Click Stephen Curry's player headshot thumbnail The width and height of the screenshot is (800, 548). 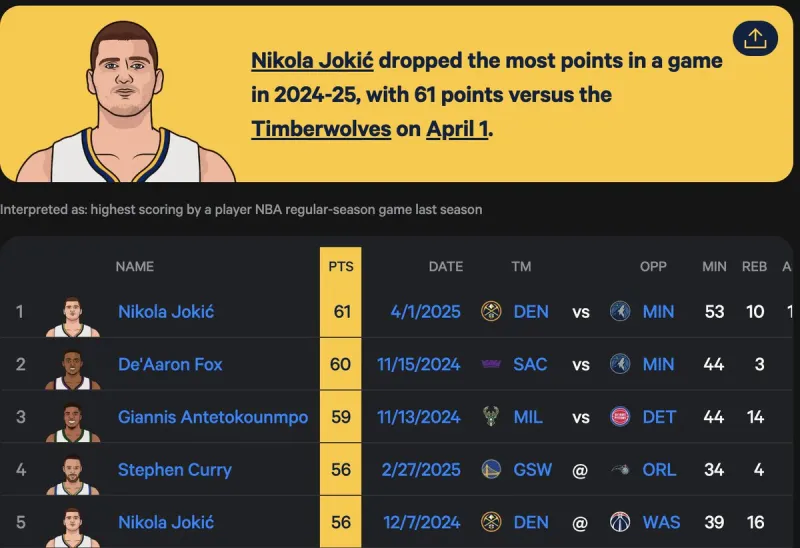(72, 475)
